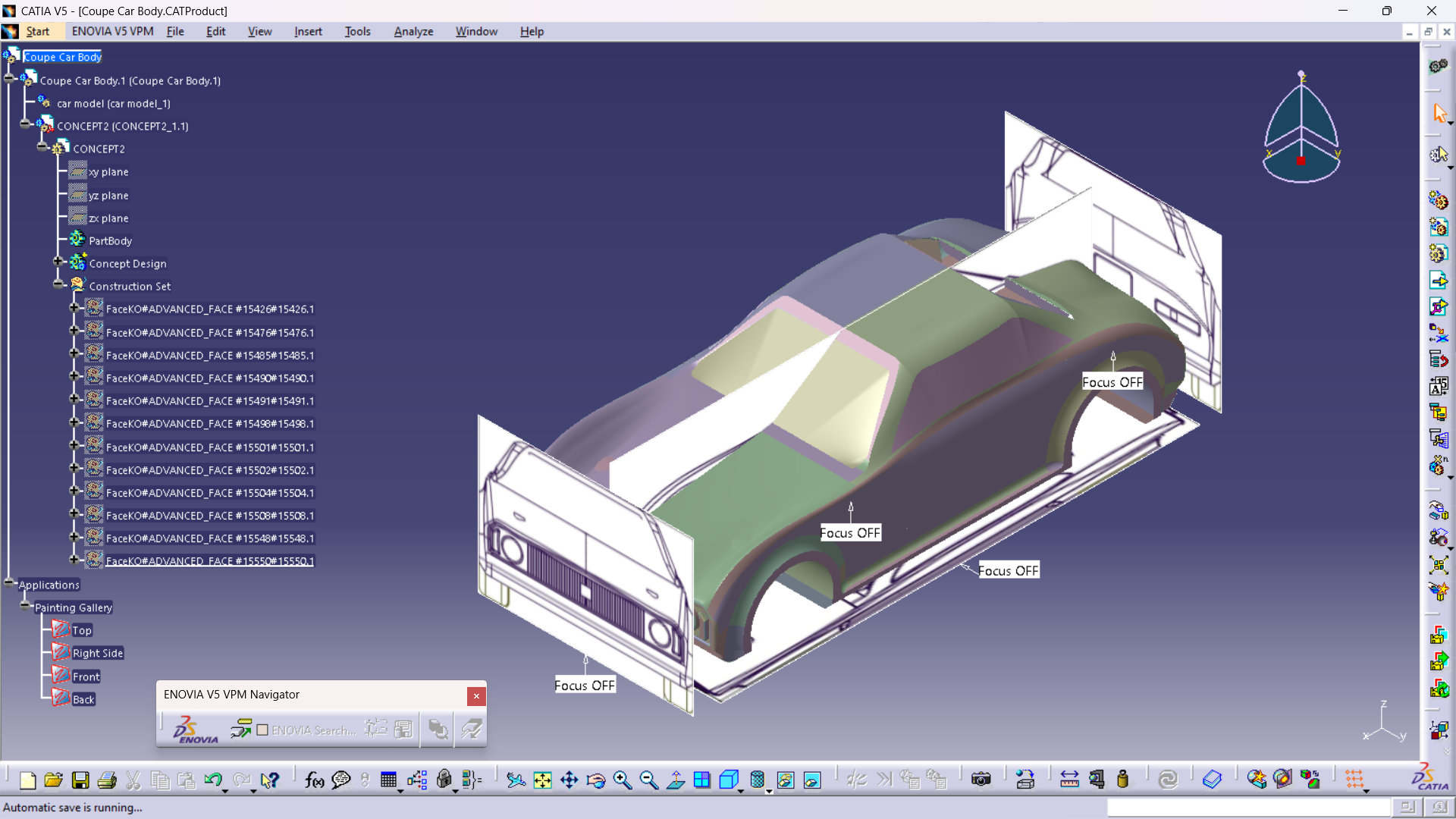This screenshot has height=819, width=1456.
Task: Click the Zoom In magnifier icon
Action: click(622, 780)
